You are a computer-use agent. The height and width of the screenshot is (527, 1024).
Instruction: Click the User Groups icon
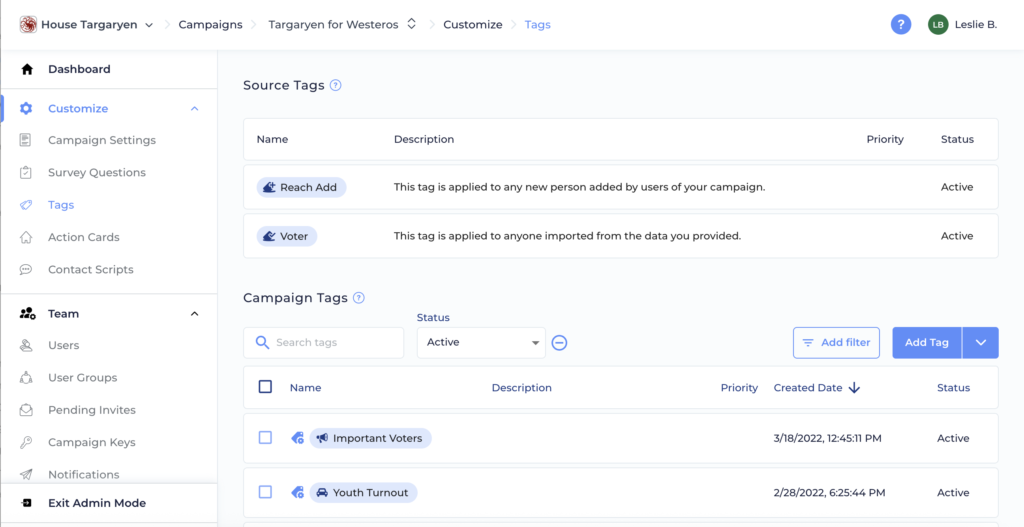point(25,377)
